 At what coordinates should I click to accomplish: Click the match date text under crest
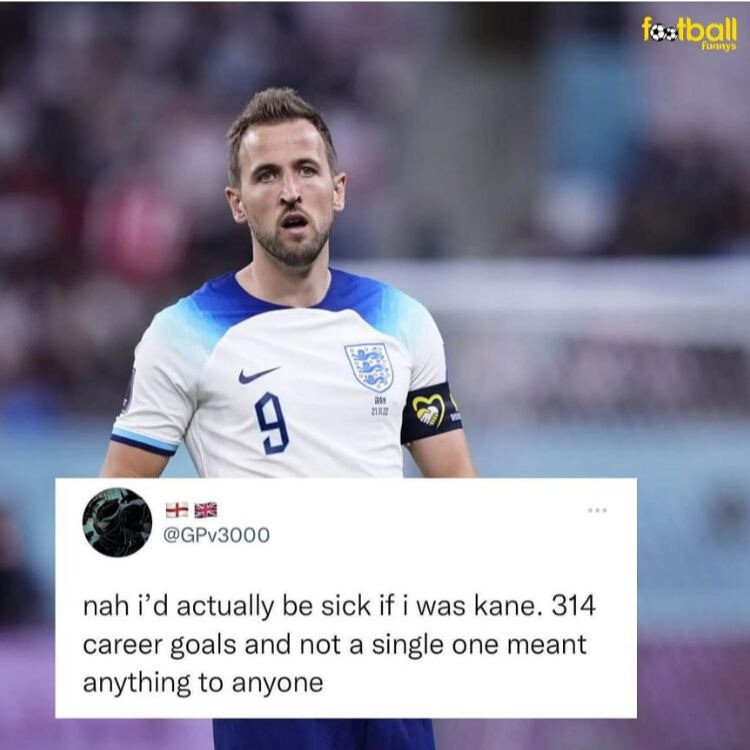[380, 407]
